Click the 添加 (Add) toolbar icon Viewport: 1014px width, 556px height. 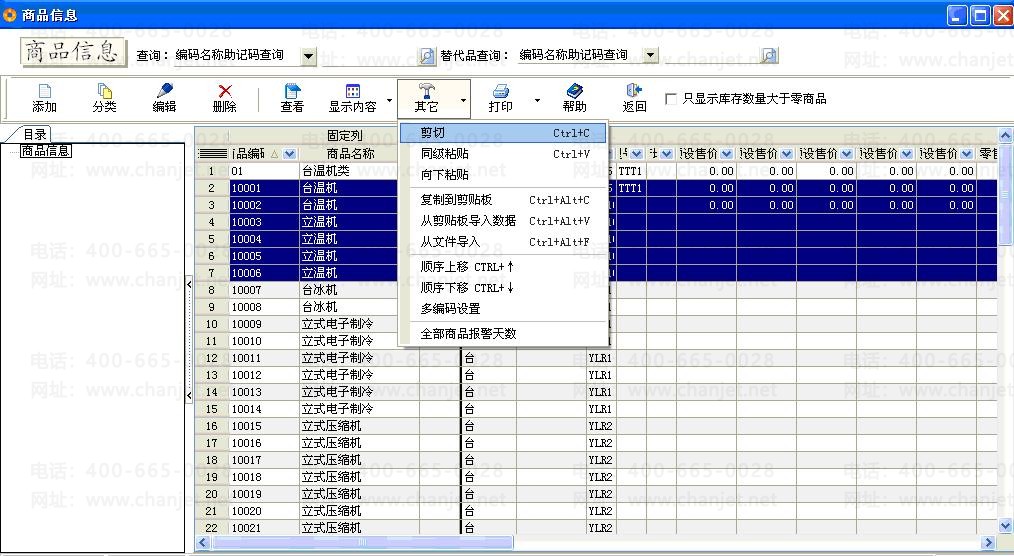(x=44, y=98)
